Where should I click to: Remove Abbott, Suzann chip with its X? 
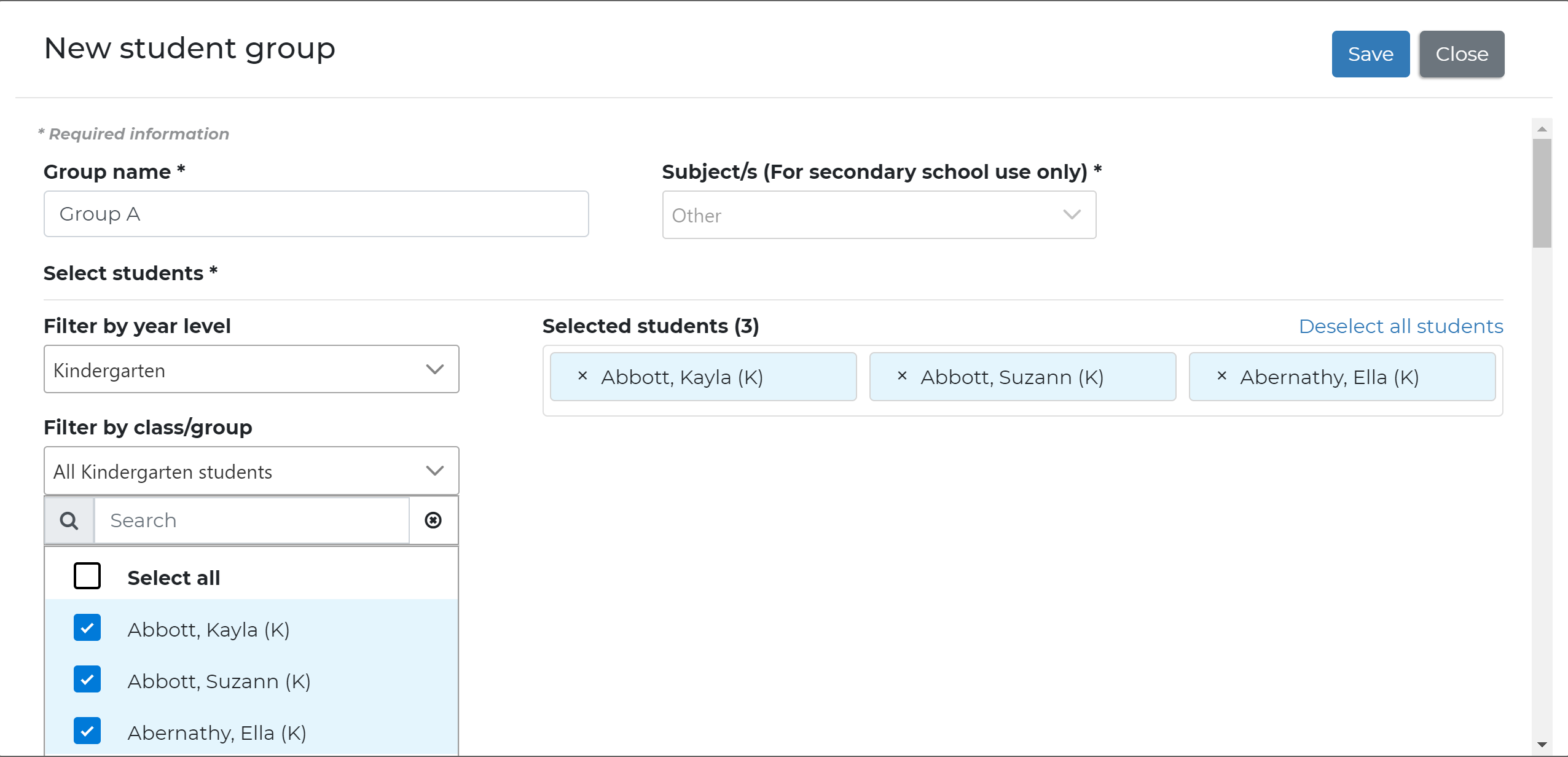[902, 376]
